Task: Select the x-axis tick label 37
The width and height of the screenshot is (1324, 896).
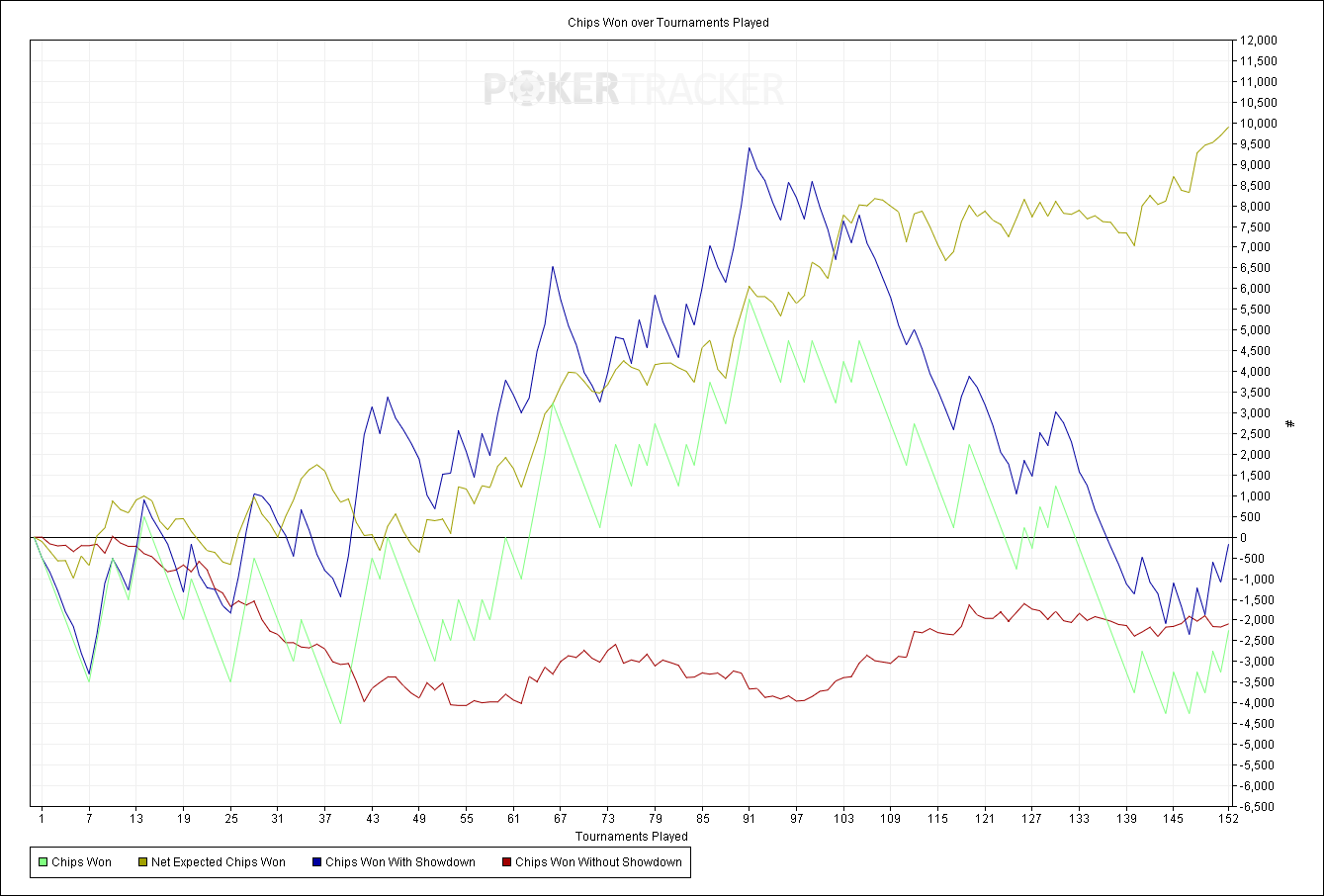Action: point(325,820)
